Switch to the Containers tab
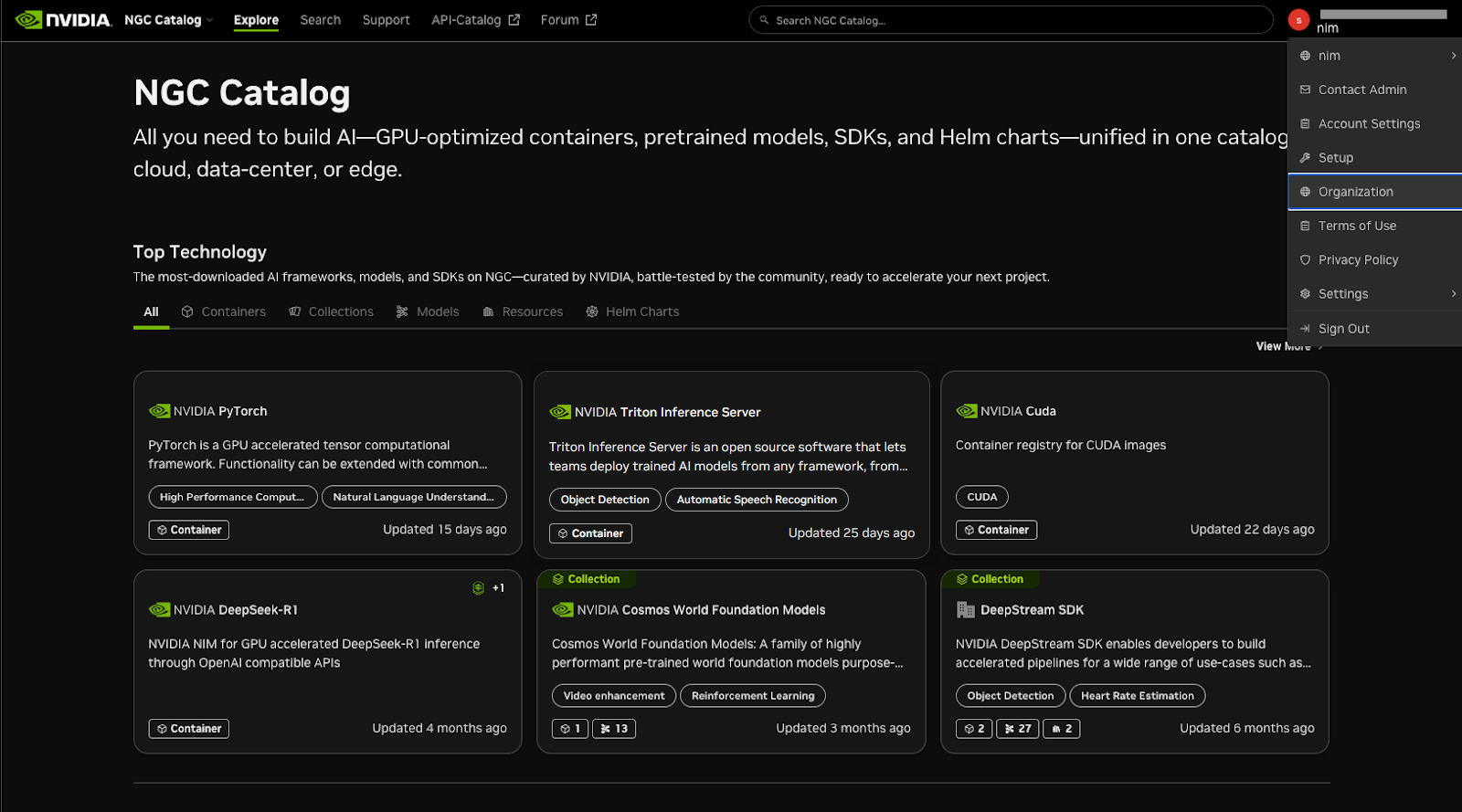 tap(224, 312)
